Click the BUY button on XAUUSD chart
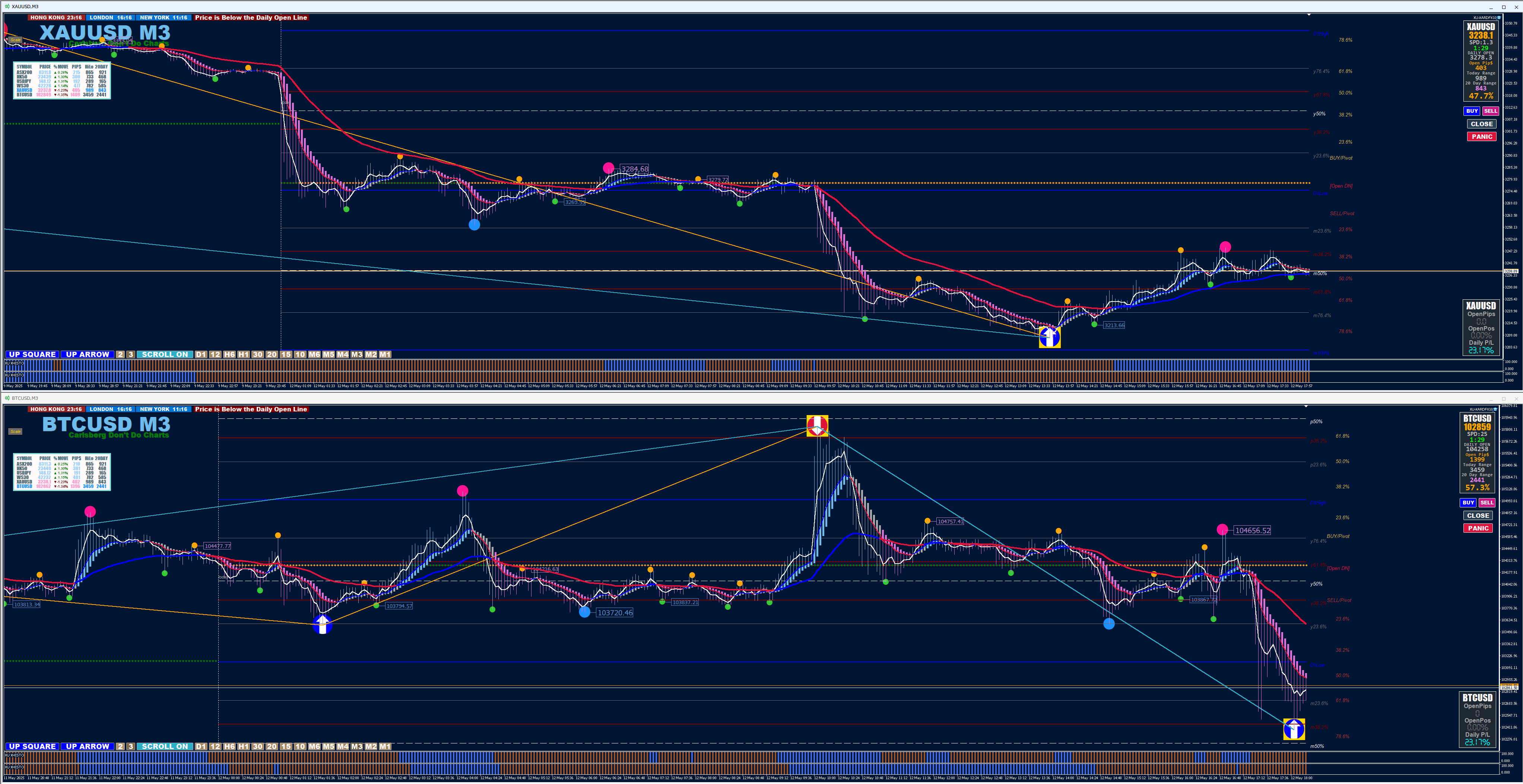The image size is (1523, 784). 1472,111
